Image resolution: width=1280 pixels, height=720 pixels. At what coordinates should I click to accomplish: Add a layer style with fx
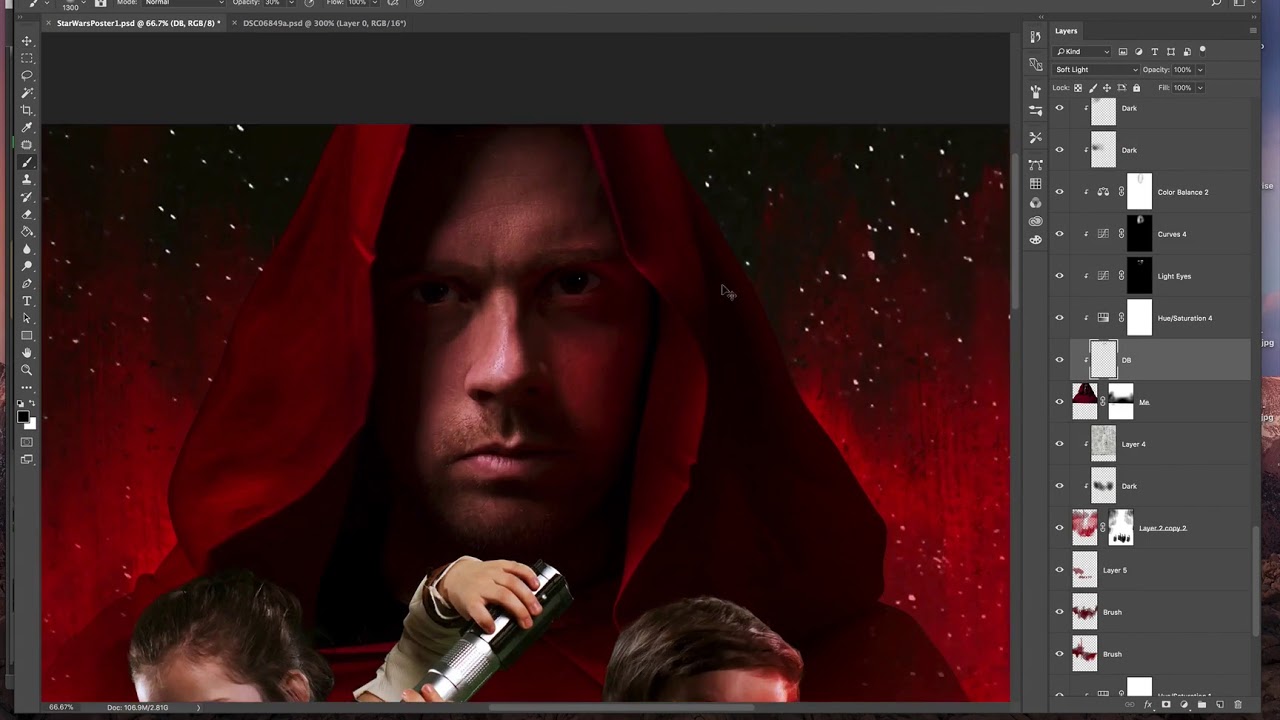coord(1147,705)
